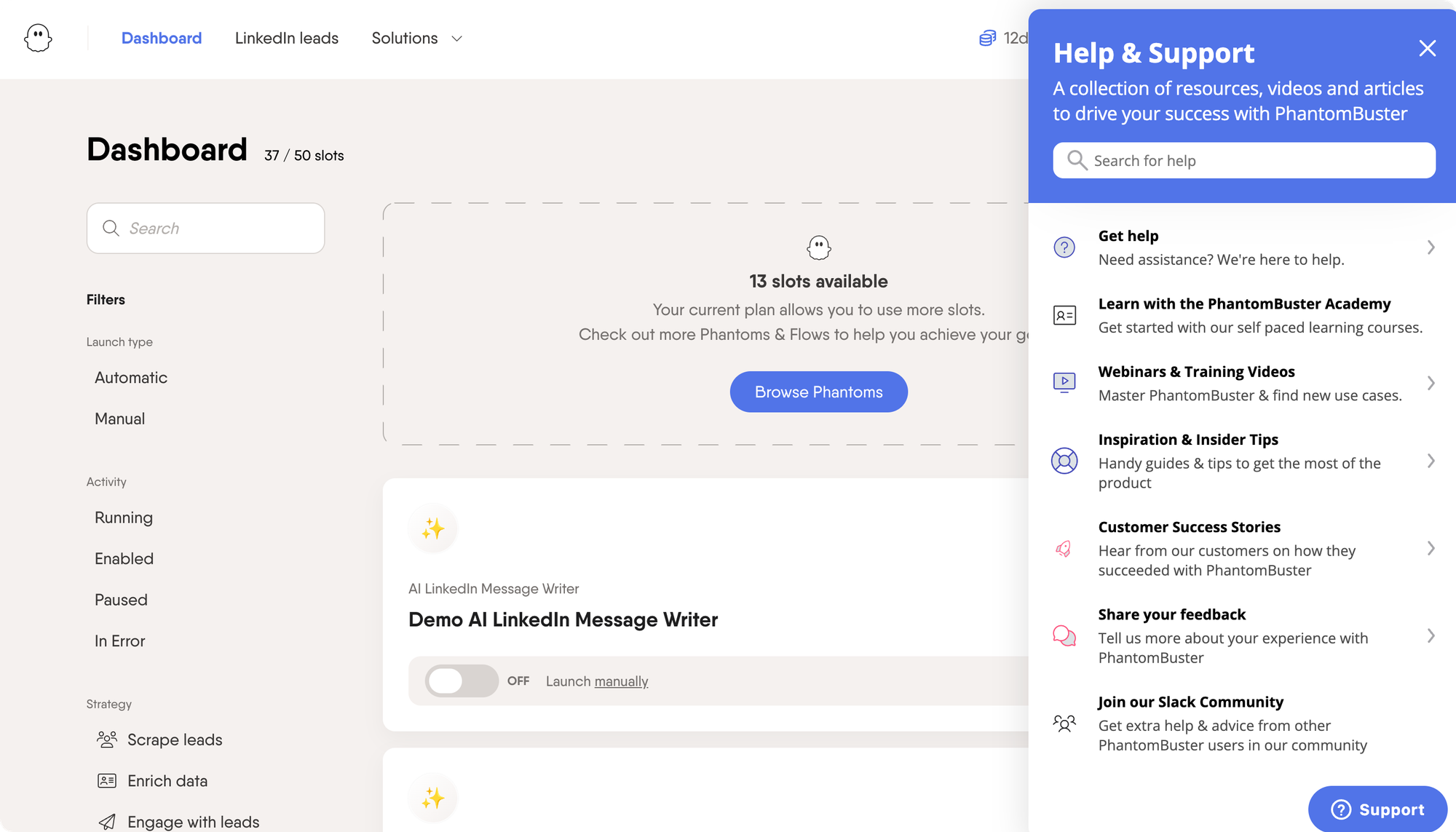Click the Webinars video screen icon

coord(1064,382)
